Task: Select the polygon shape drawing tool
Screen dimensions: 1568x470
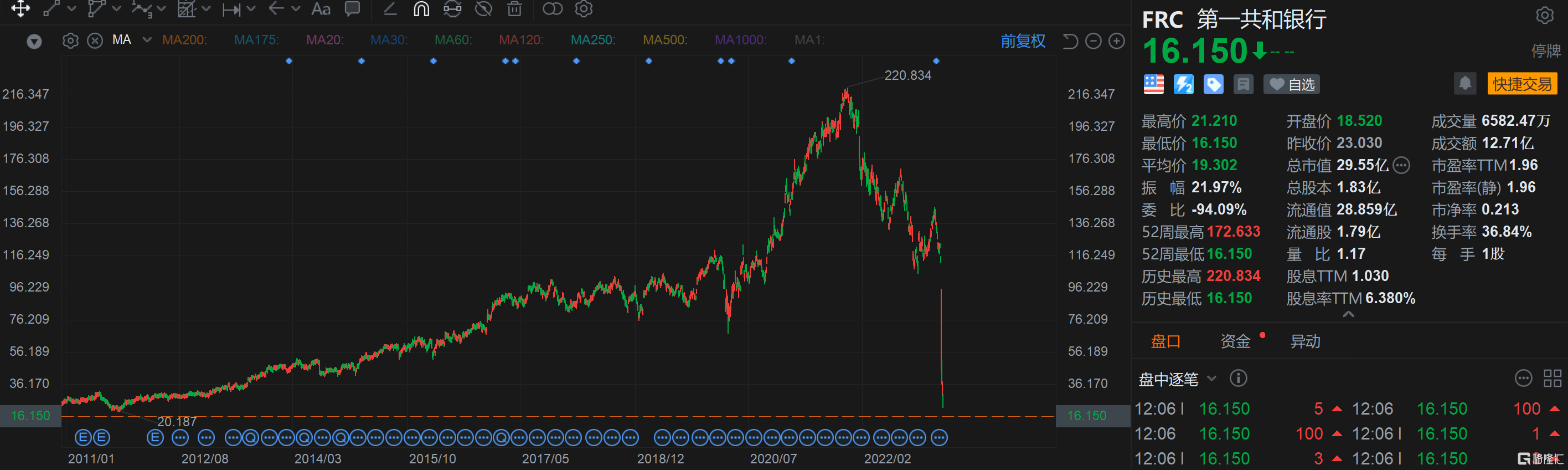Action: (x=96, y=8)
